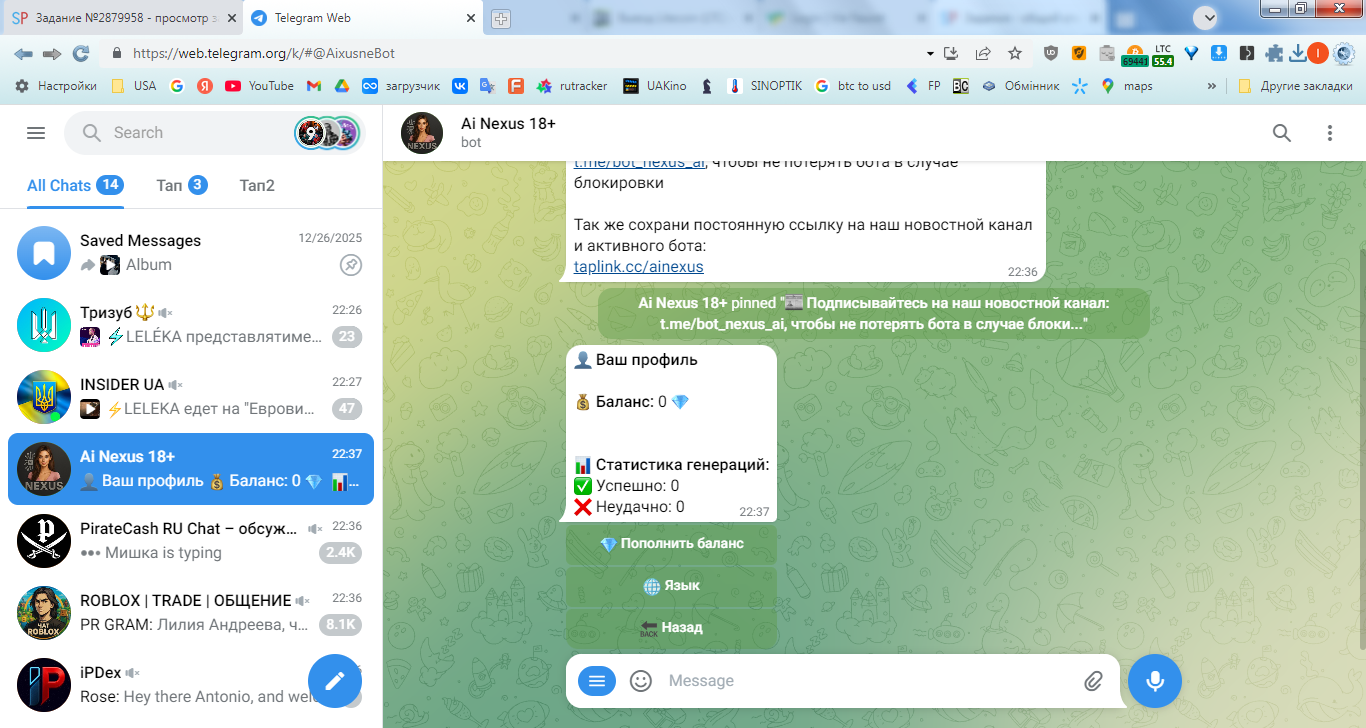This screenshot has height=728, width=1366.
Task: Open the Обмінник bookmark
Action: 1020,86
